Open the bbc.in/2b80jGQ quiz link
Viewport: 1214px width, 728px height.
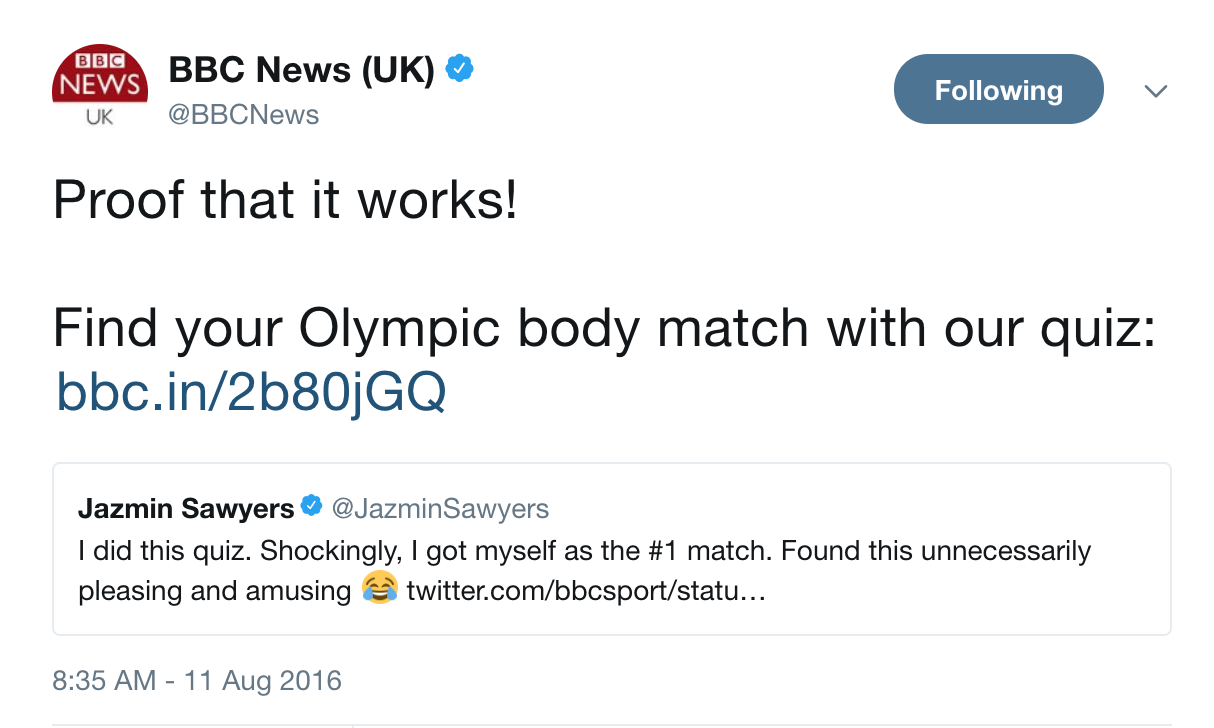pos(251,393)
